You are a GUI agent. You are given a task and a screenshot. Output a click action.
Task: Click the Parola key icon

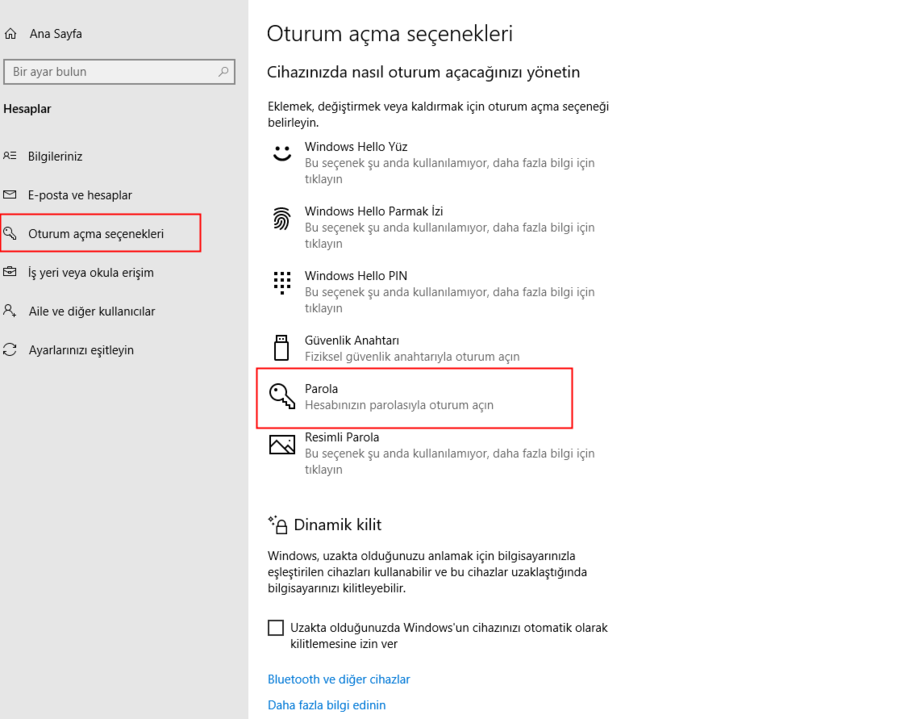(282, 397)
